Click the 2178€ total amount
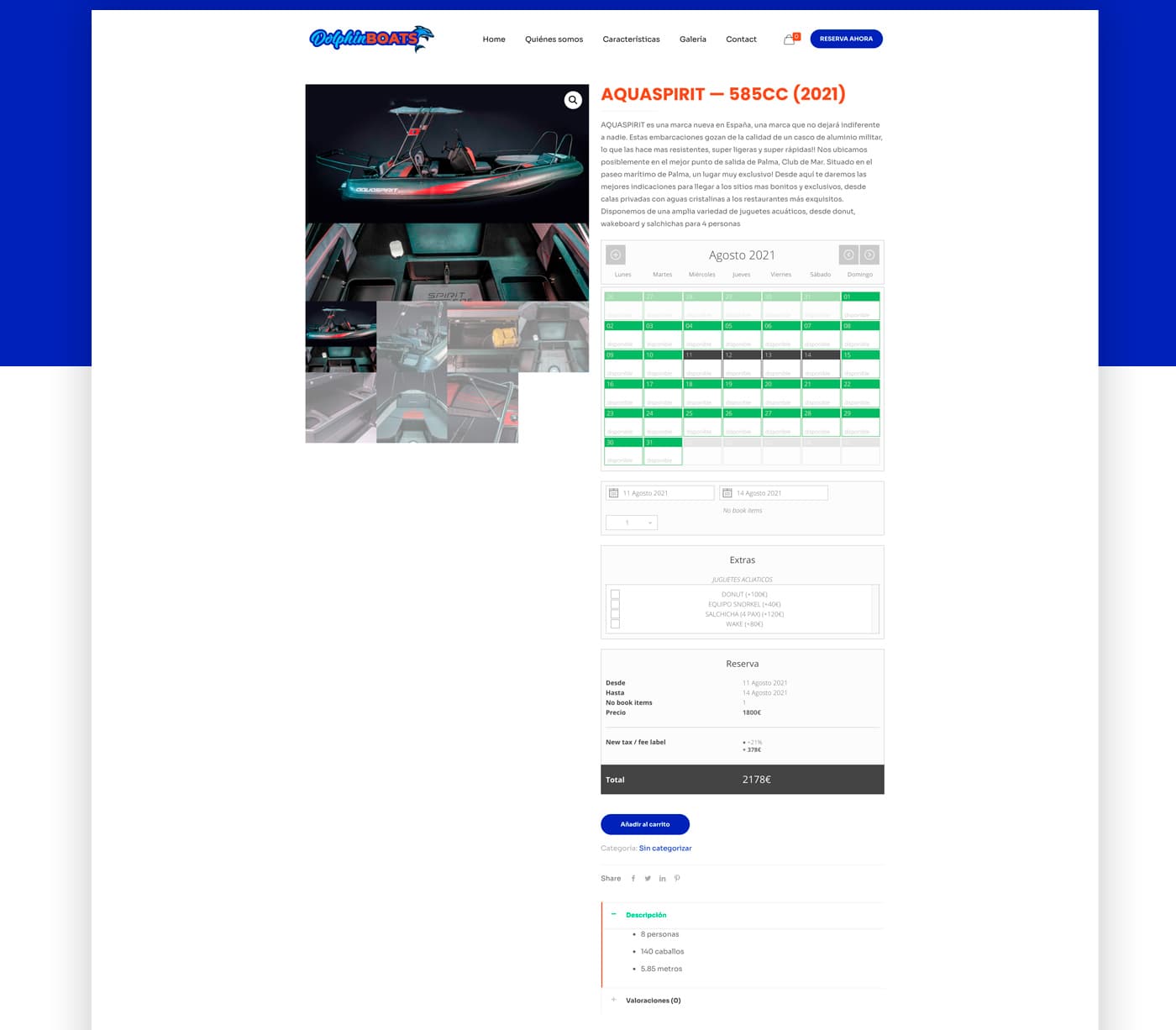Viewport: 1176px width, 1030px height. [756, 780]
